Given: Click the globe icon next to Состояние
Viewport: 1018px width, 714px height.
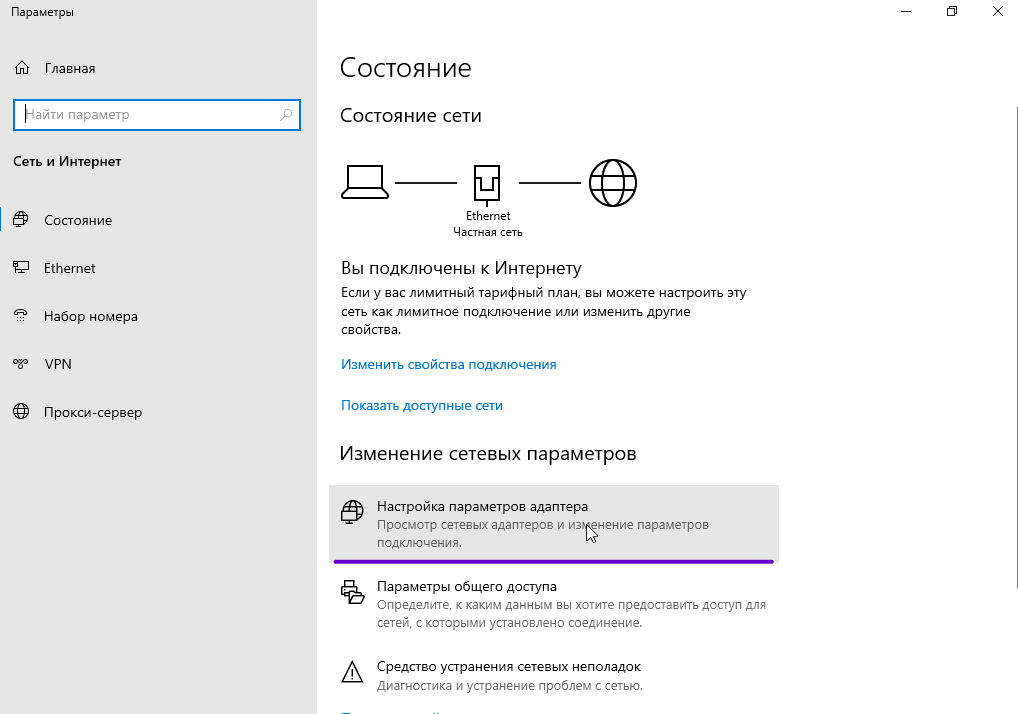Looking at the screenshot, I should point(22,220).
